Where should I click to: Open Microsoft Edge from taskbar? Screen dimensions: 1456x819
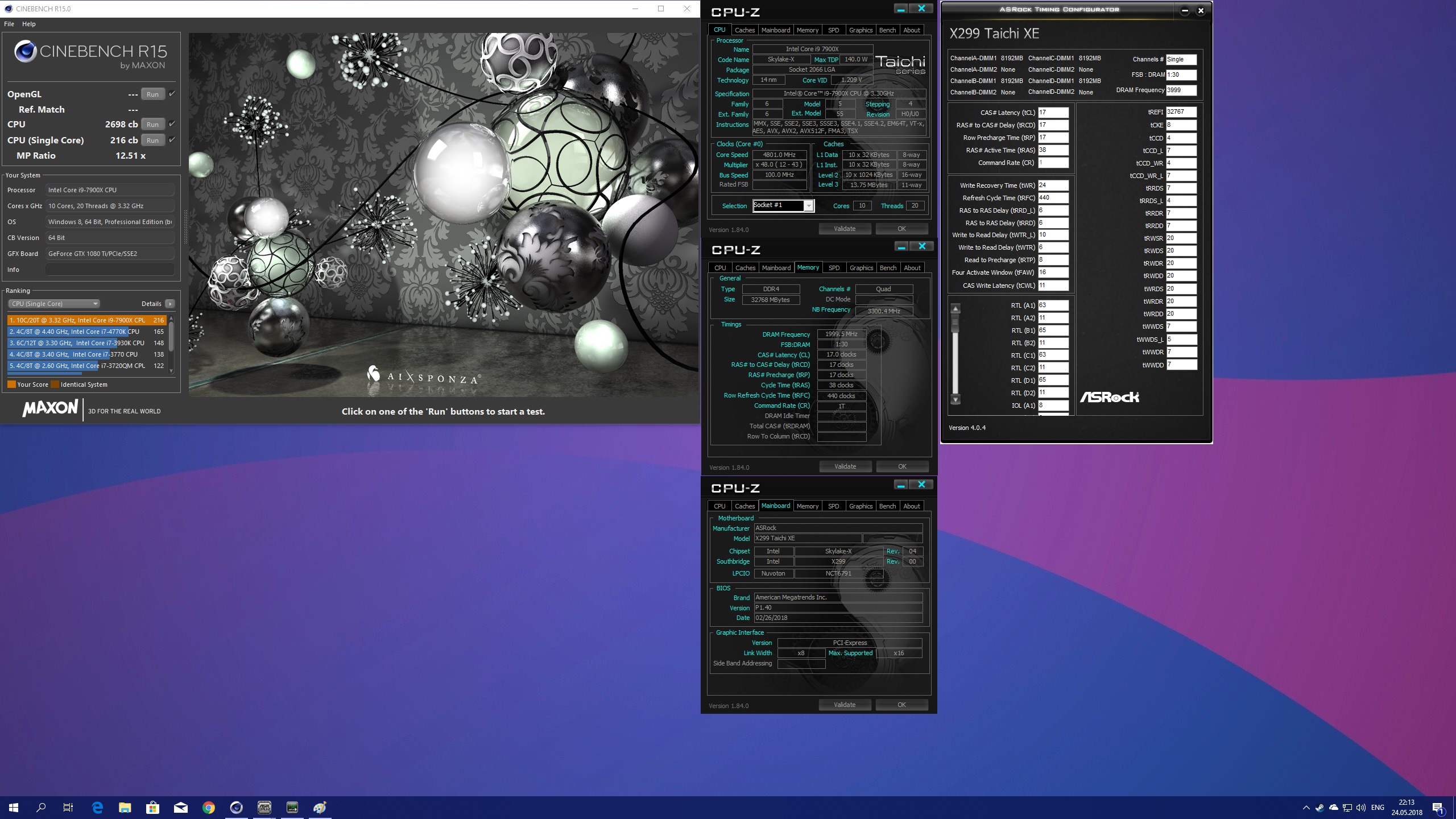click(x=97, y=808)
